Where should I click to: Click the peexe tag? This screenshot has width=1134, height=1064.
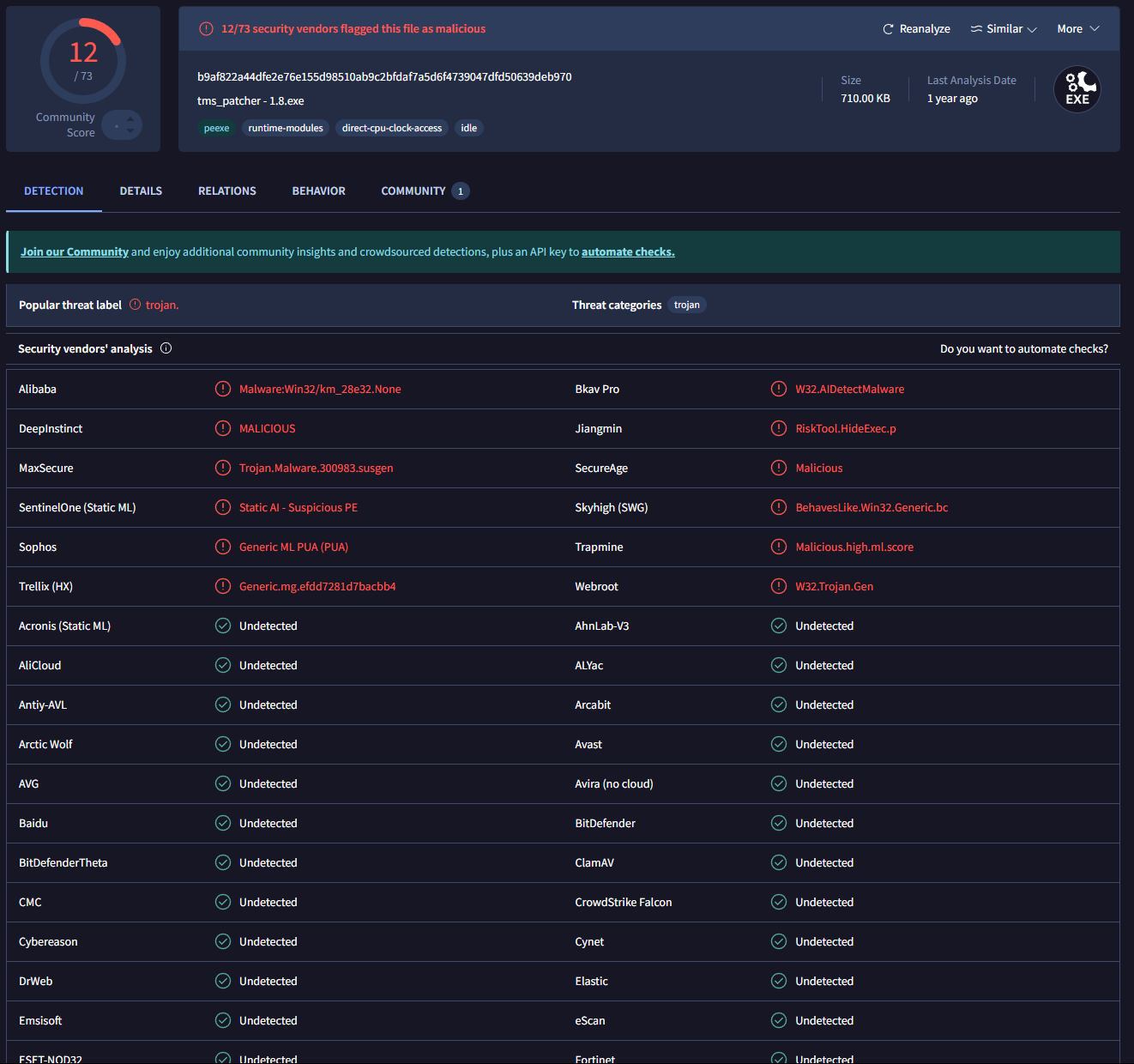click(x=217, y=129)
